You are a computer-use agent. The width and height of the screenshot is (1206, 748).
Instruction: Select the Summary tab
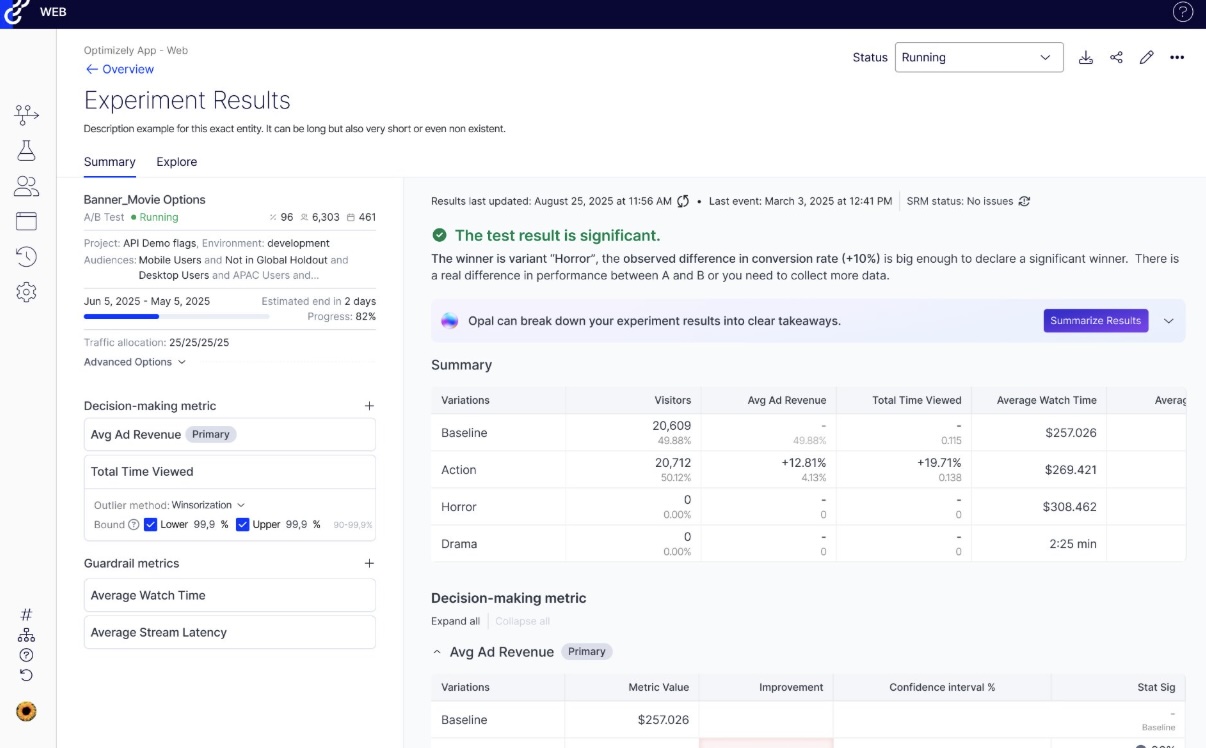[x=109, y=162]
